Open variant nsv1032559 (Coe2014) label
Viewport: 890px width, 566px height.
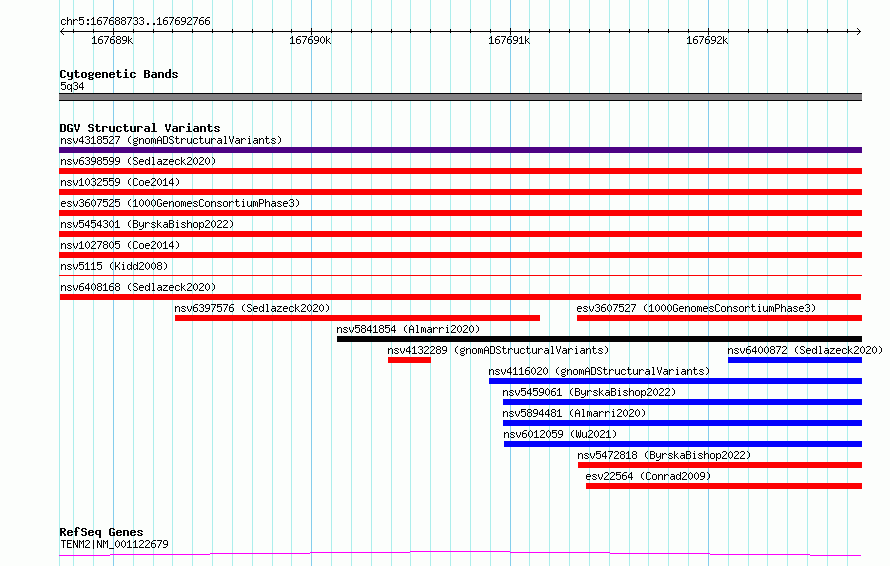point(120,182)
